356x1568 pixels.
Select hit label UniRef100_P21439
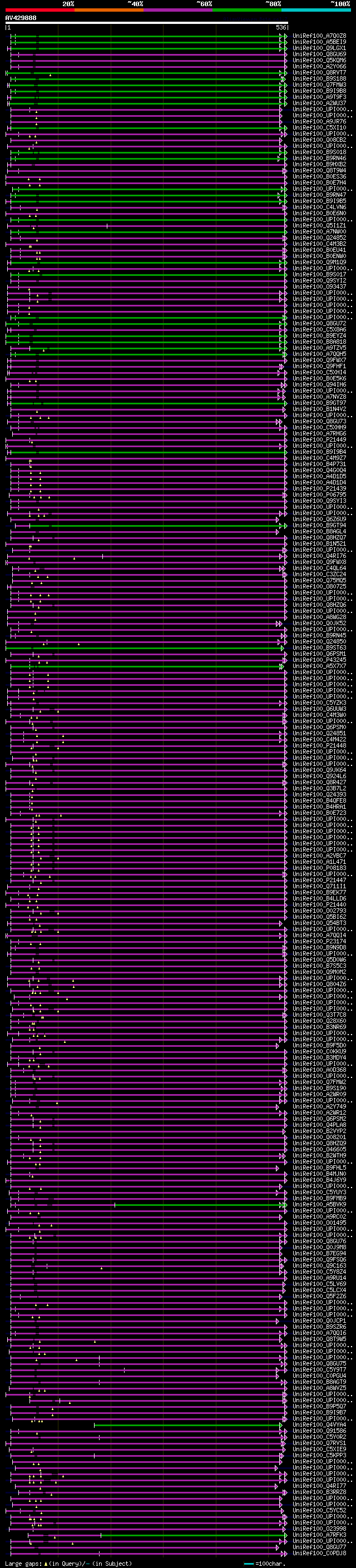pyautogui.click(x=319, y=489)
